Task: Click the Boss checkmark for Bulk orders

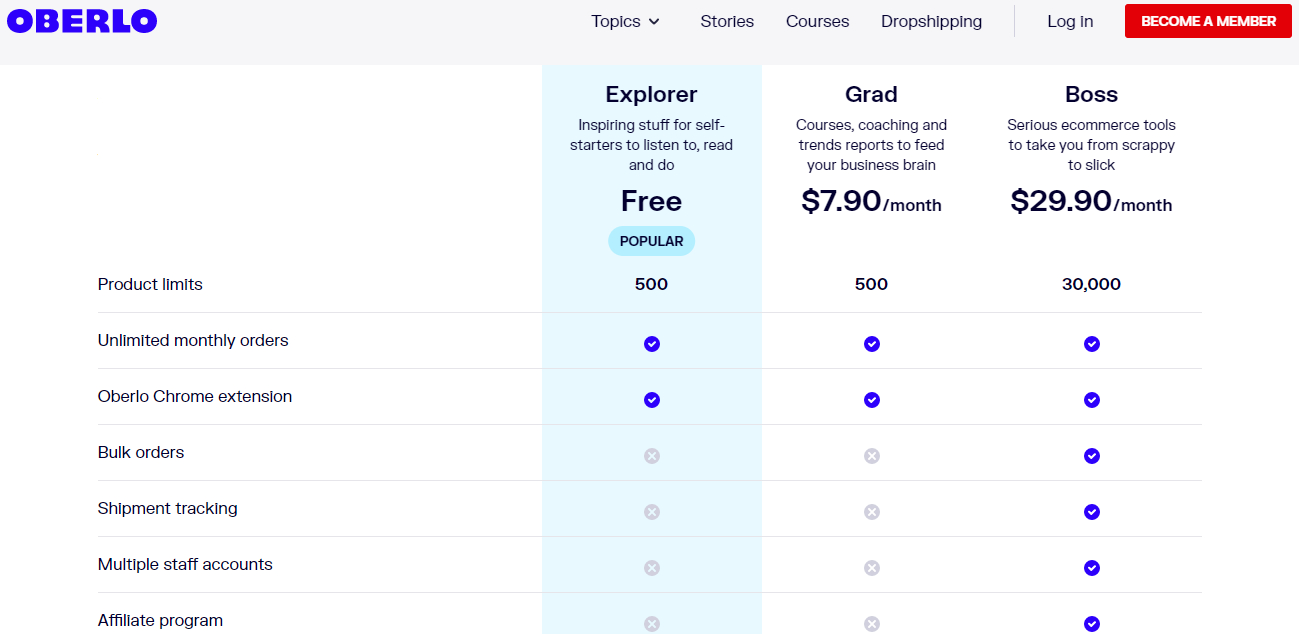Action: 1091,455
